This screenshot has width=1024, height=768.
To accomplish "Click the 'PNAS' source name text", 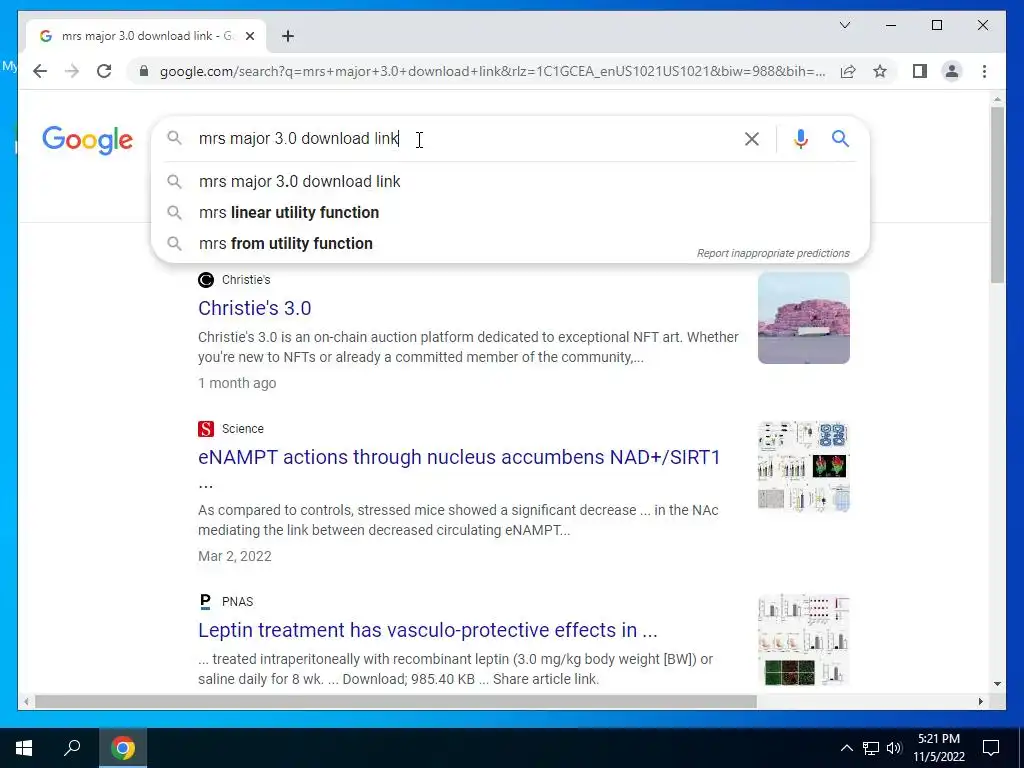I will tap(237, 601).
